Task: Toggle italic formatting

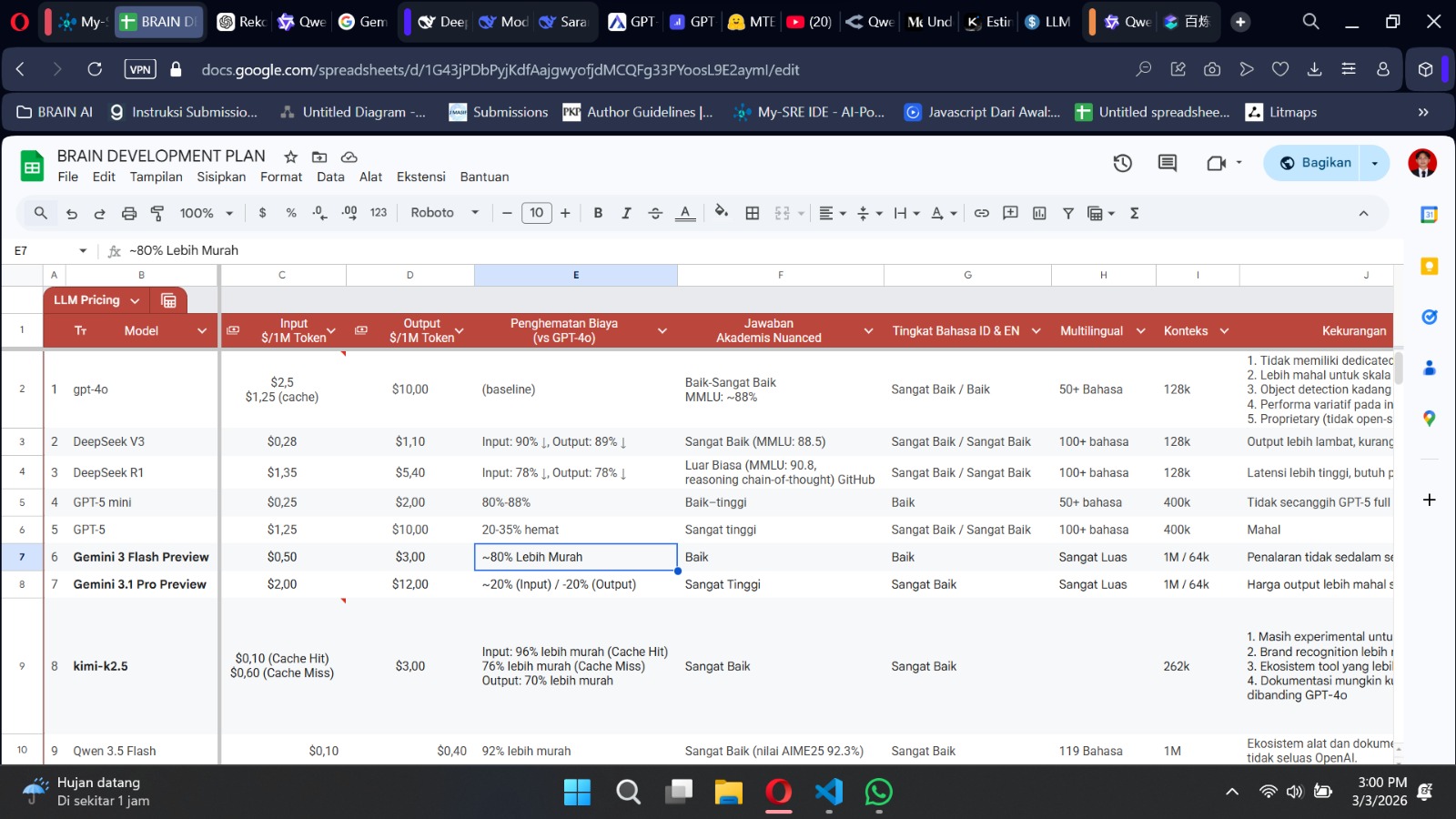Action: tap(626, 213)
